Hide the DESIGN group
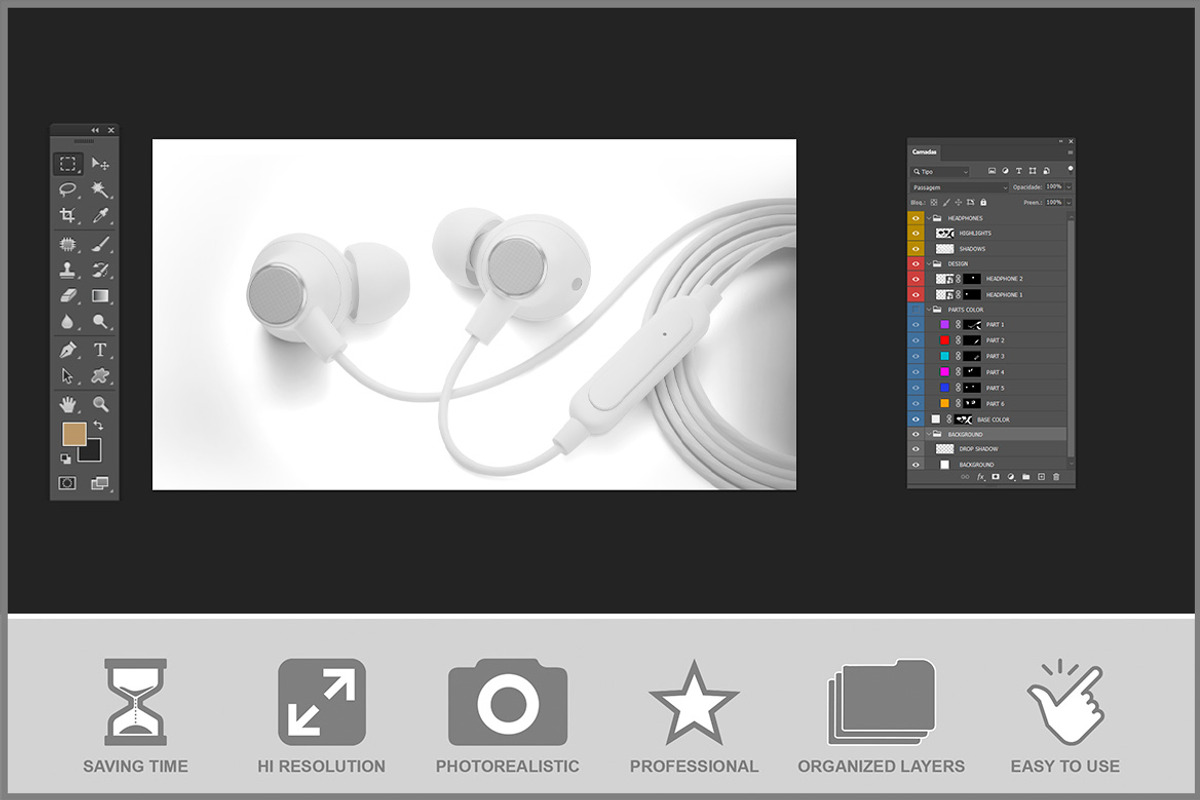1200x800 pixels. (916, 264)
